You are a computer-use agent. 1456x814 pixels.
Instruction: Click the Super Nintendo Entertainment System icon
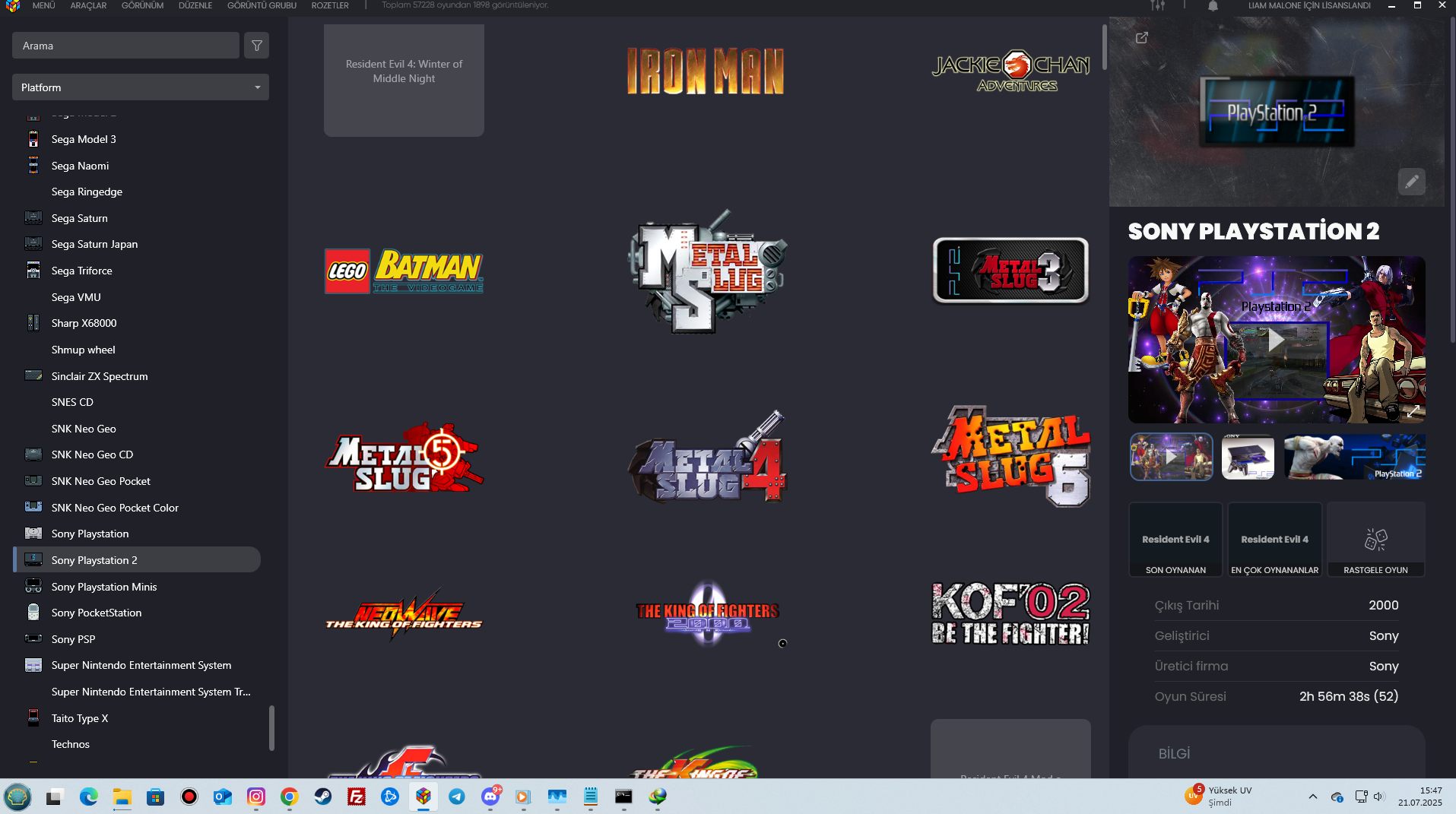pyautogui.click(x=33, y=665)
